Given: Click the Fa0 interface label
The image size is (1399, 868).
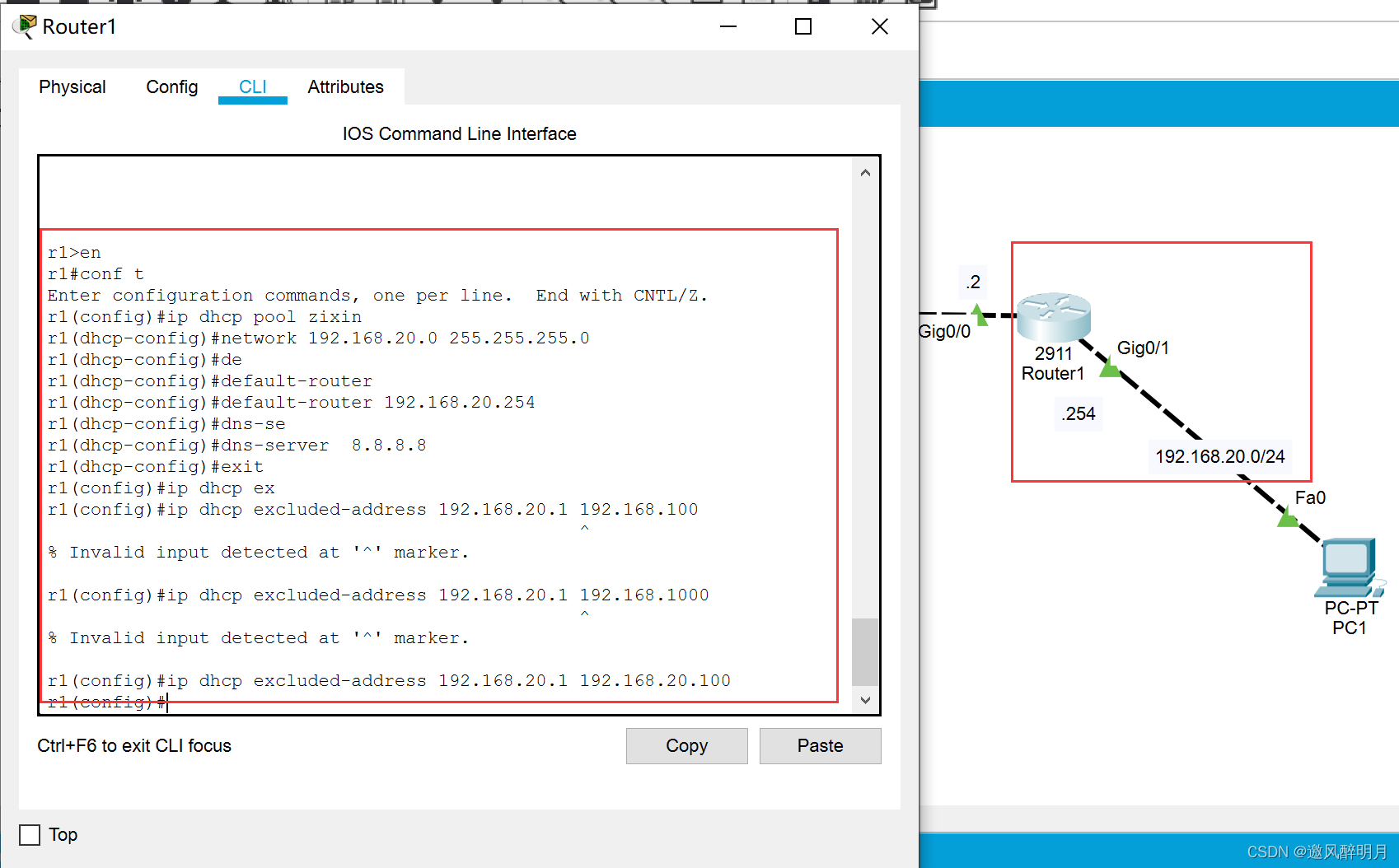Looking at the screenshot, I should pyautogui.click(x=1310, y=497).
